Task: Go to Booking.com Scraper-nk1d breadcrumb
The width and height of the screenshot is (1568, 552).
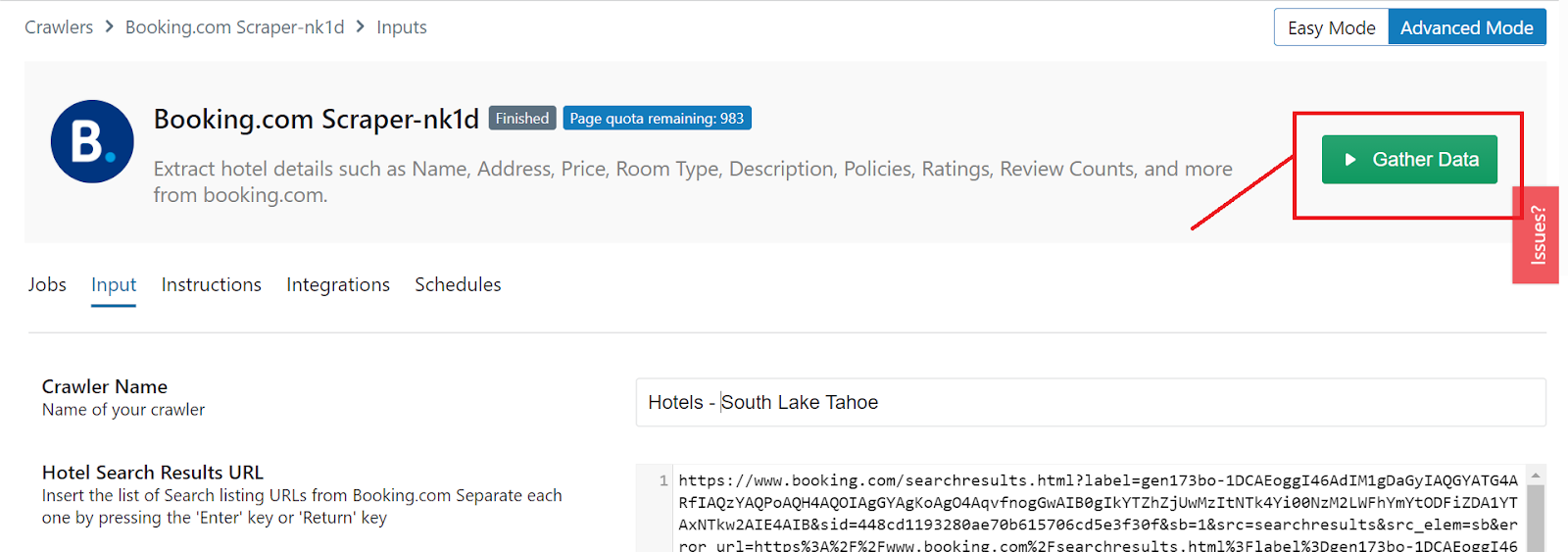Action: pos(235,27)
